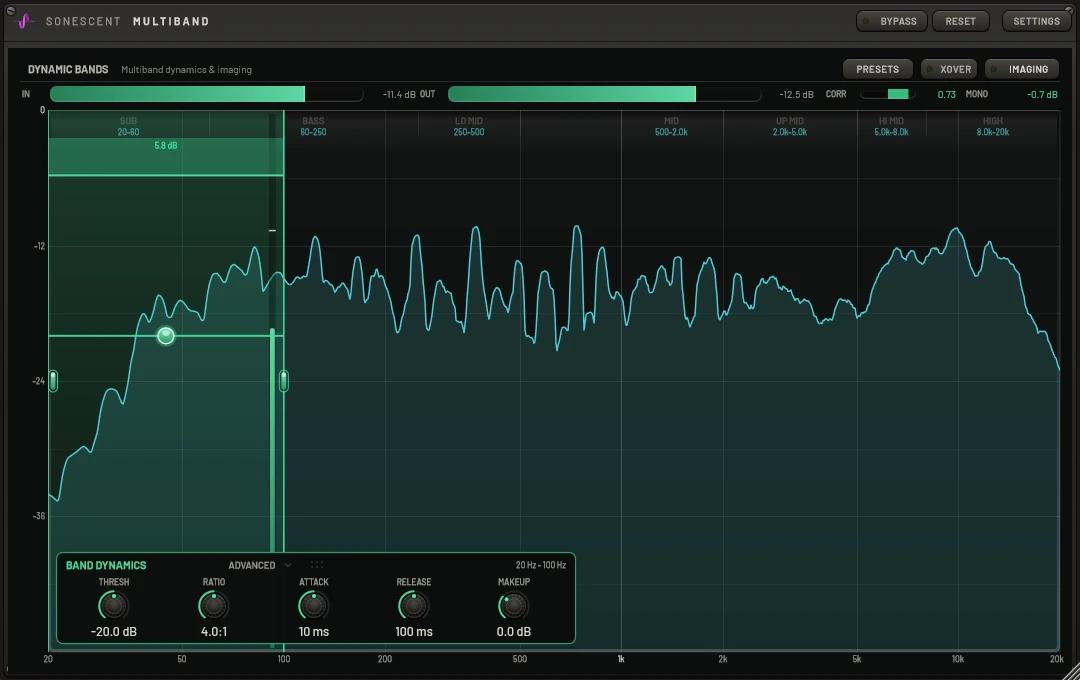Click the DYNAMIC BANDS heading
Screen dimensions: 1080x680
point(68,70)
